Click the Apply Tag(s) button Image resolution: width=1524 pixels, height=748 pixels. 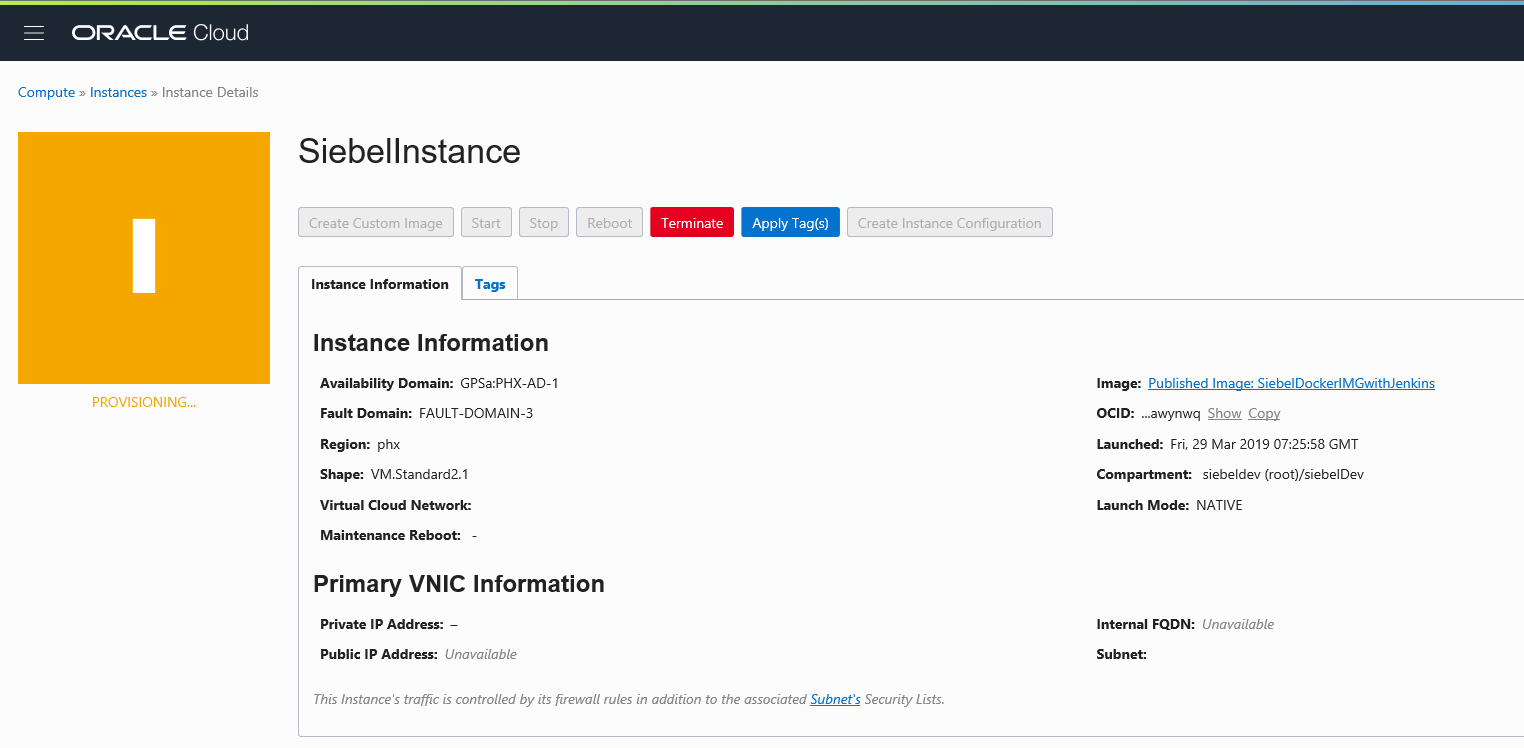point(790,221)
